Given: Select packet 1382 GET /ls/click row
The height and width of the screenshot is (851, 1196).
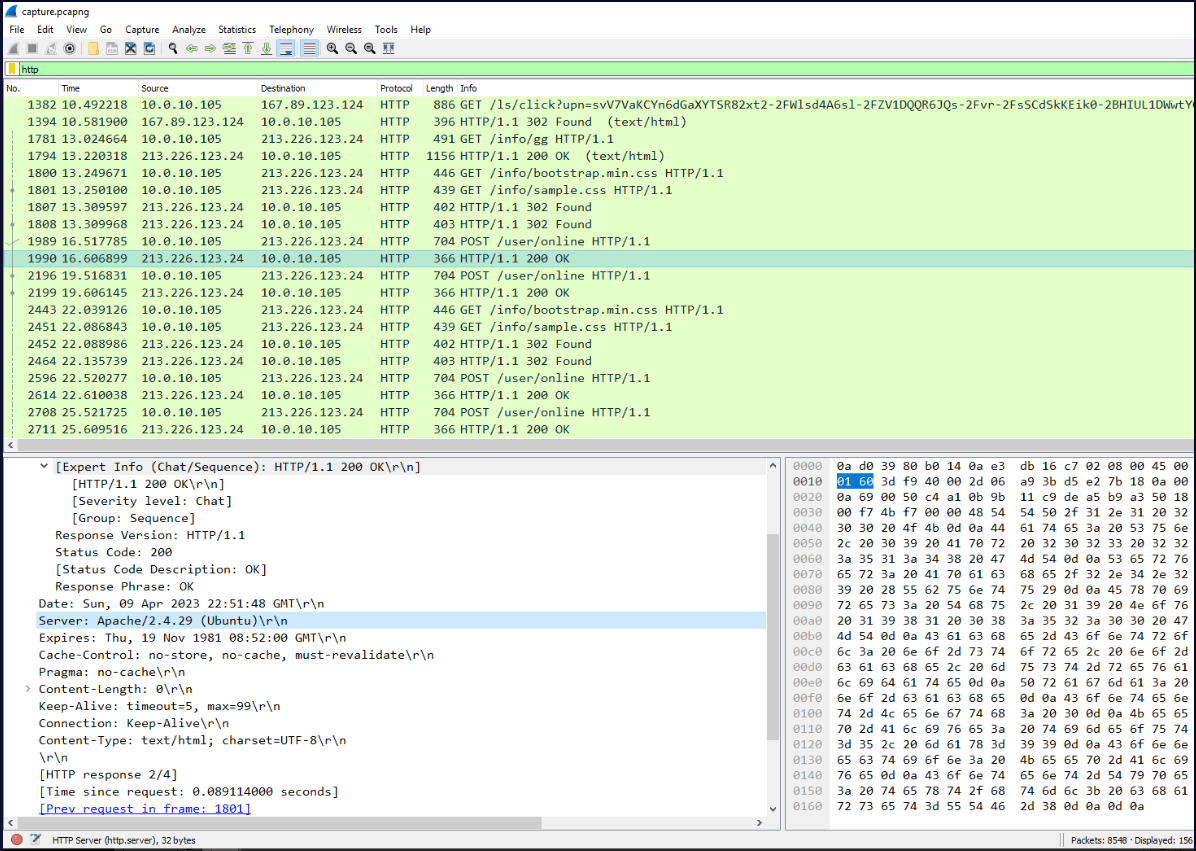Looking at the screenshot, I should pyautogui.click(x=598, y=104).
